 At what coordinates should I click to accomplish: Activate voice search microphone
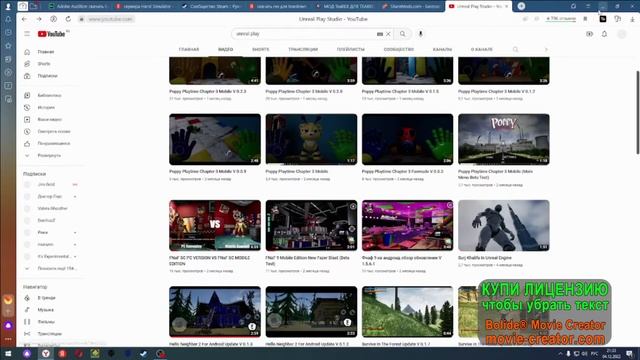tap(420, 34)
